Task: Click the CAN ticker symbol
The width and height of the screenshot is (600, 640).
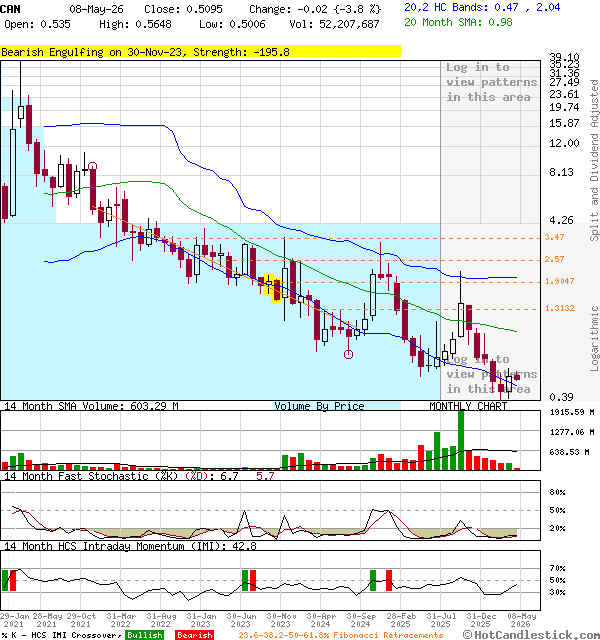Action: point(10,9)
